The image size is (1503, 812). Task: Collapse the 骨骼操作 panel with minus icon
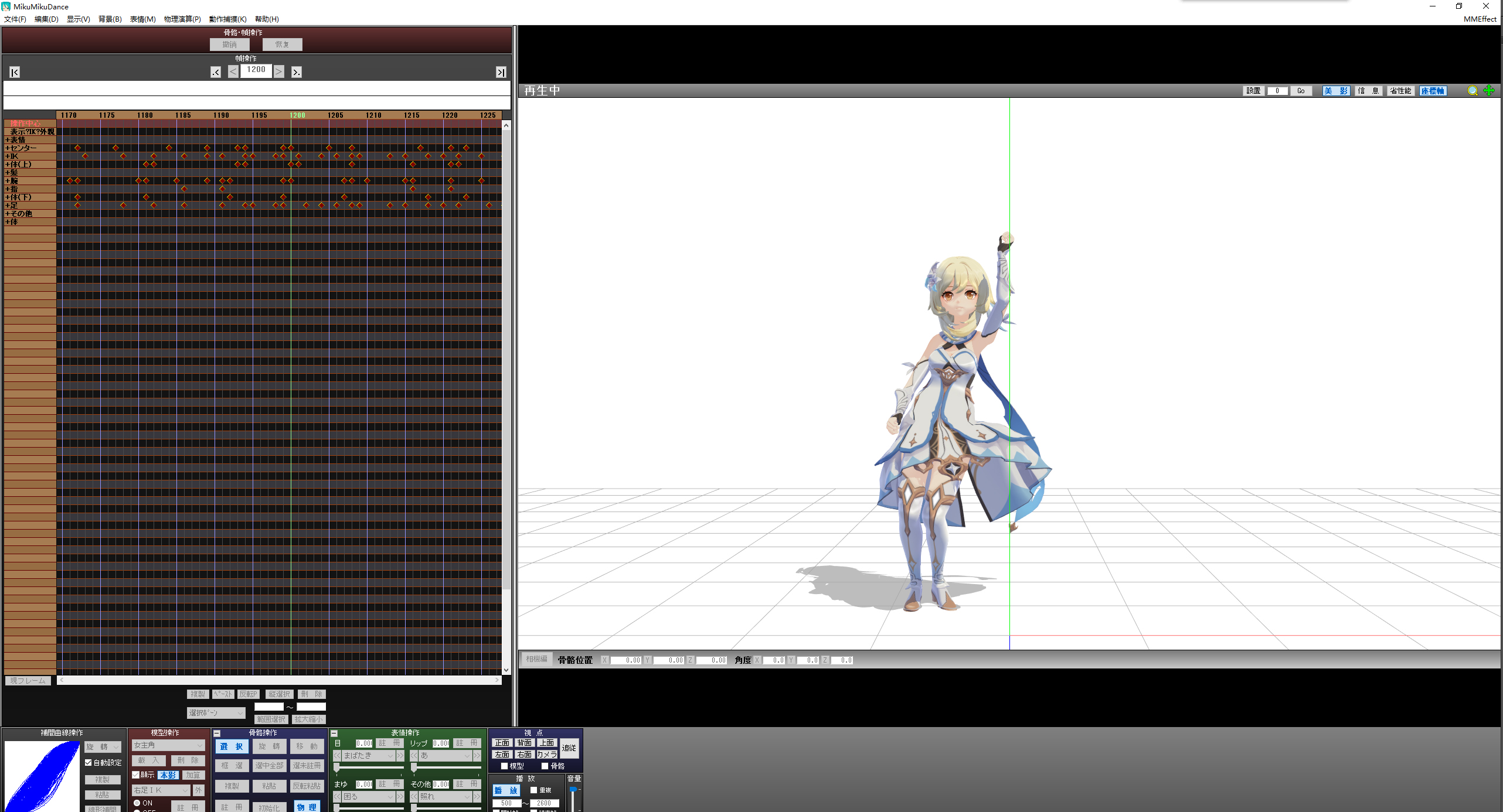[x=217, y=733]
